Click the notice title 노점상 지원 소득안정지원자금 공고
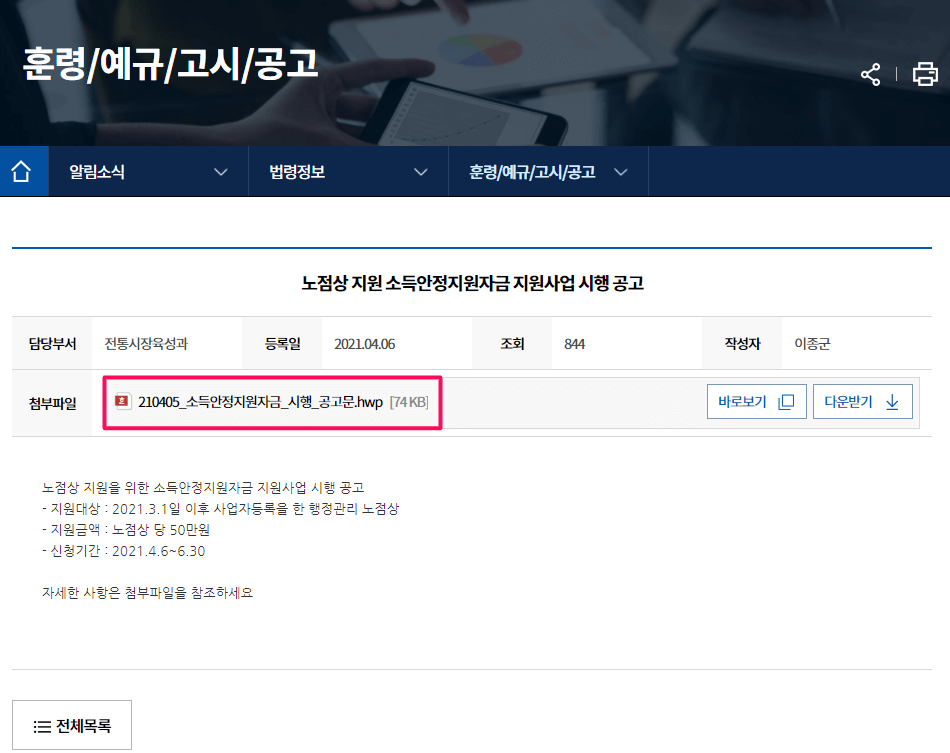 pyautogui.click(x=474, y=283)
